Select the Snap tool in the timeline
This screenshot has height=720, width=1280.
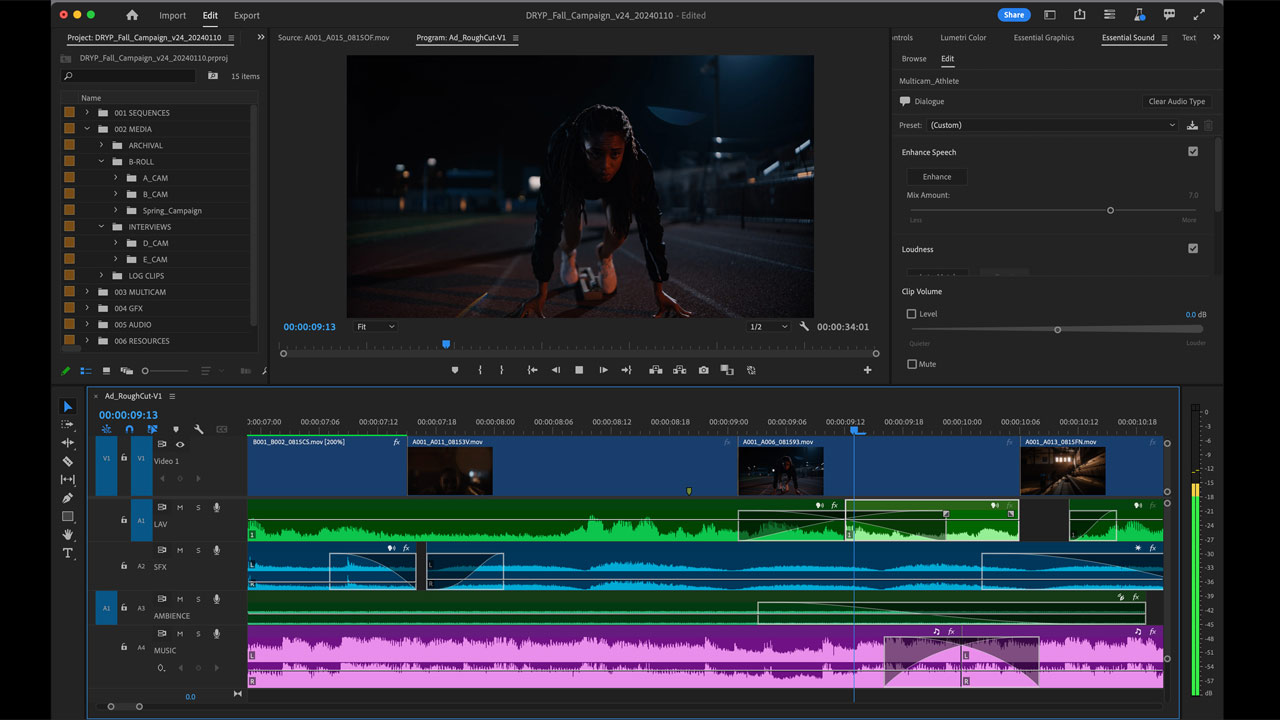[128, 428]
